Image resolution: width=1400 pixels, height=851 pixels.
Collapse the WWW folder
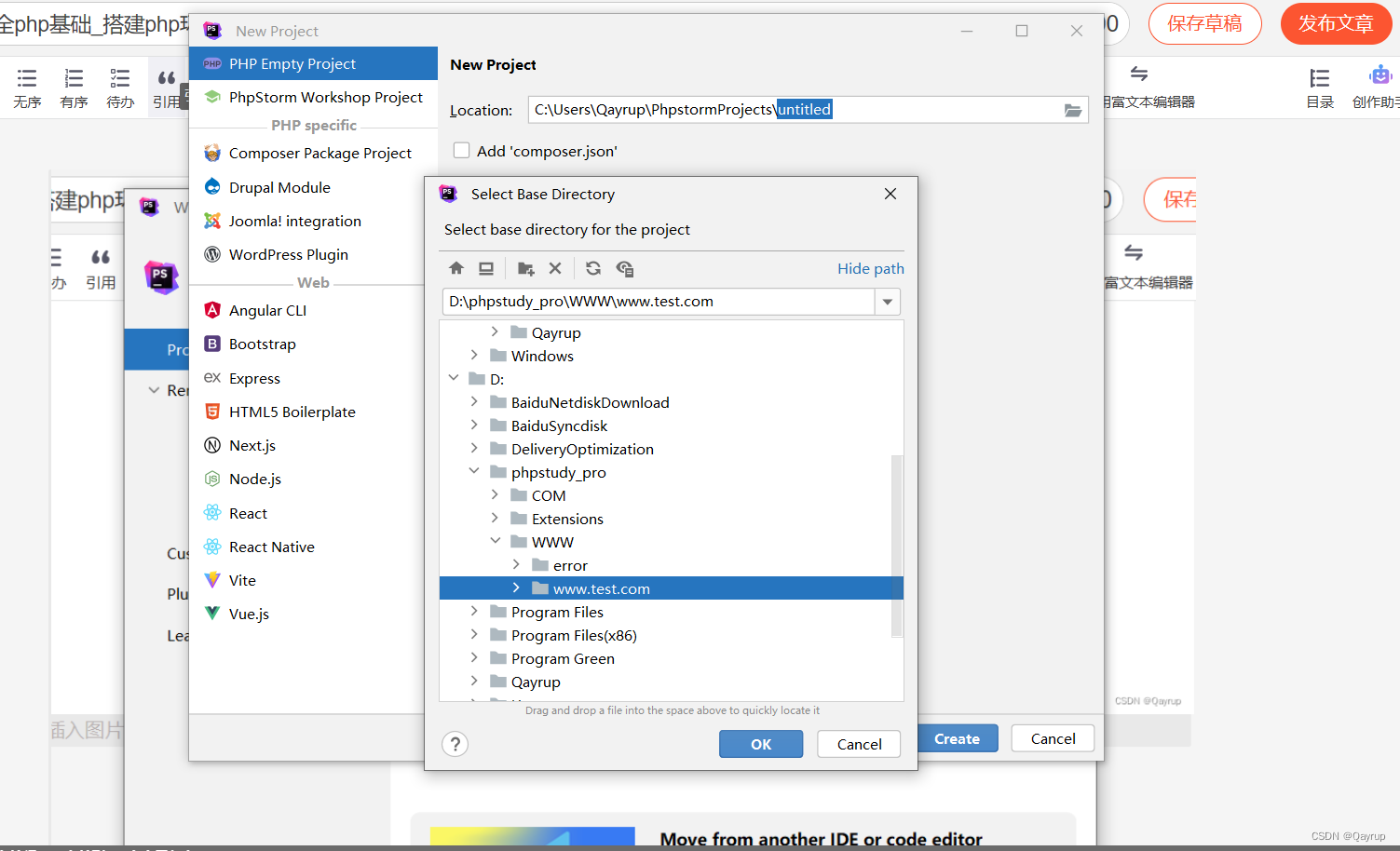click(495, 541)
